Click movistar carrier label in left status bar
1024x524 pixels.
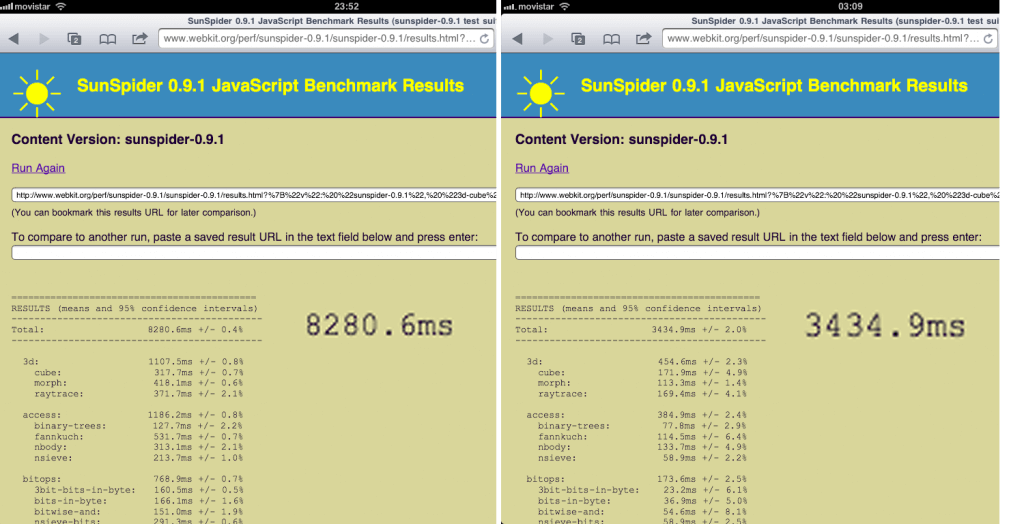pos(33,7)
